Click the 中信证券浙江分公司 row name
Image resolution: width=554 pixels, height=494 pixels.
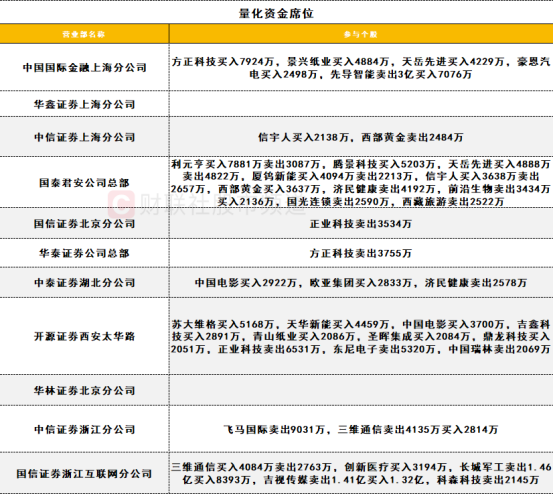click(x=84, y=429)
